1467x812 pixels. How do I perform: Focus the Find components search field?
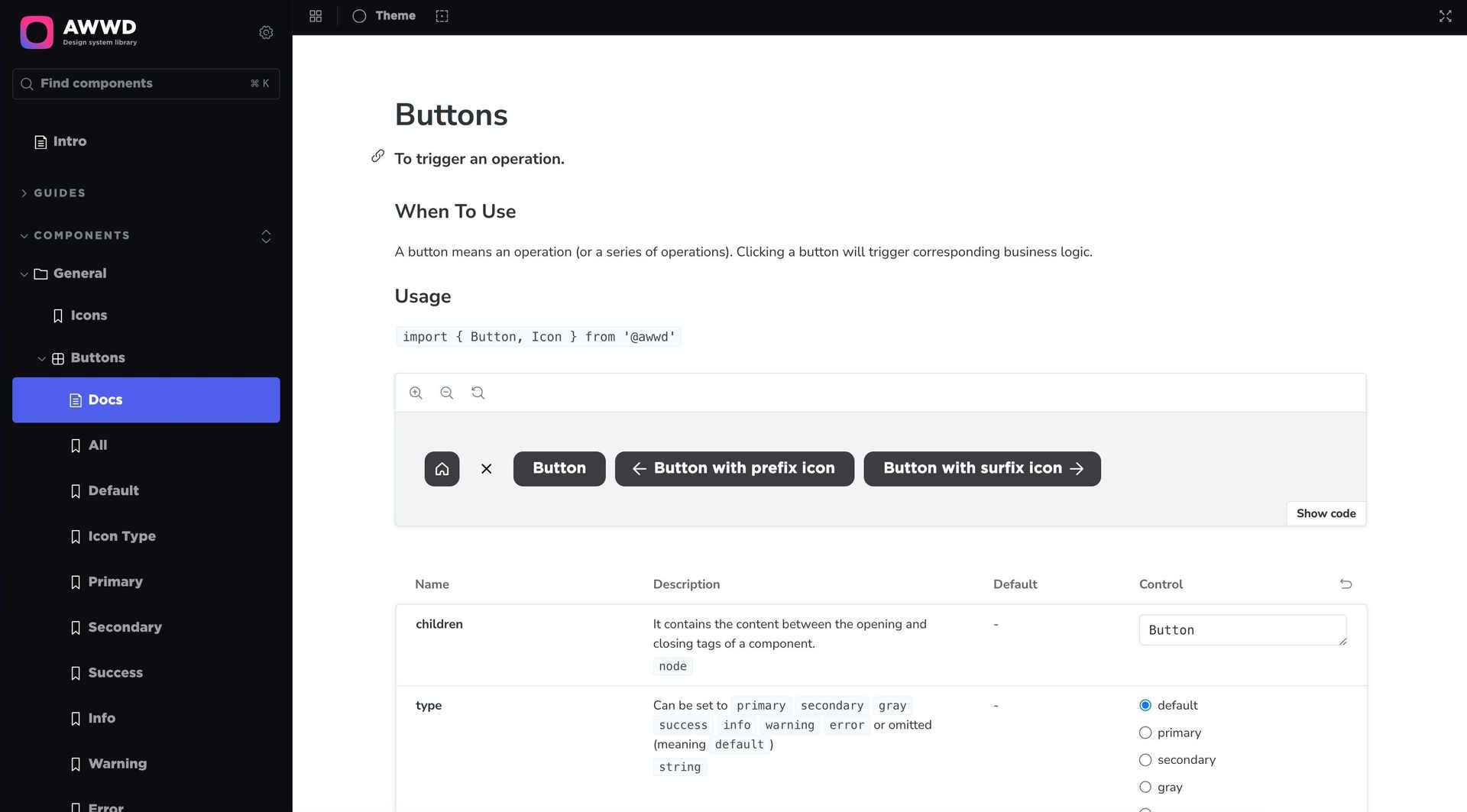point(145,83)
